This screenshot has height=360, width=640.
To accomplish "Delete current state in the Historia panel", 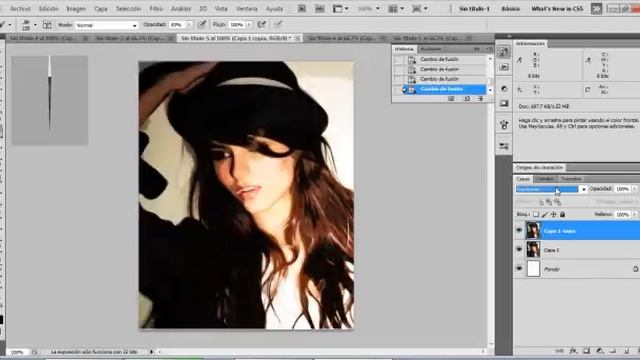I will [x=480, y=98].
